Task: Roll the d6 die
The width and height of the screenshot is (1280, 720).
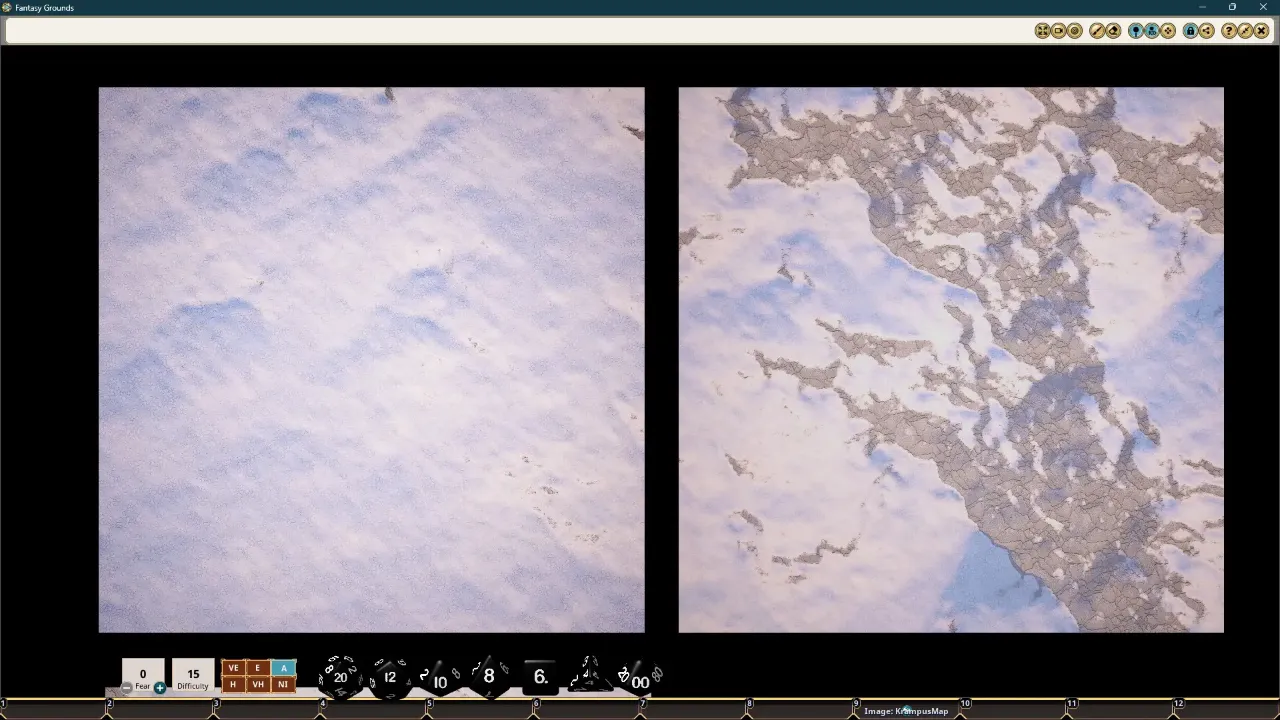Action: 540,676
